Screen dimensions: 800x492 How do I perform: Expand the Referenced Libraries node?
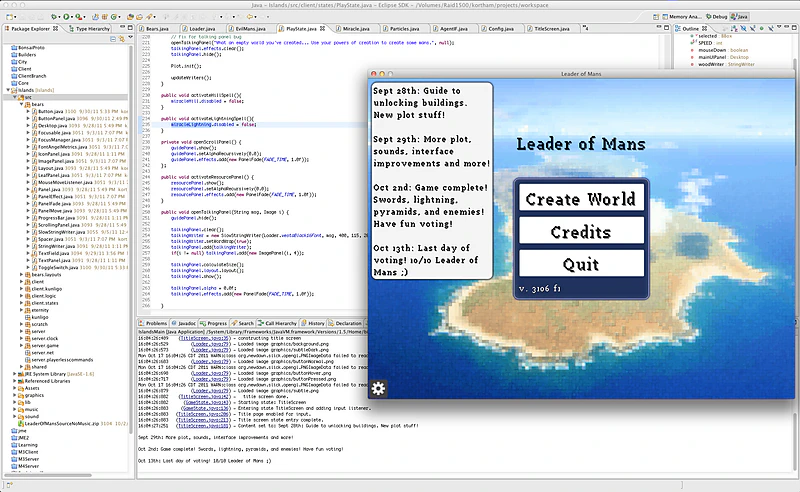[14, 381]
